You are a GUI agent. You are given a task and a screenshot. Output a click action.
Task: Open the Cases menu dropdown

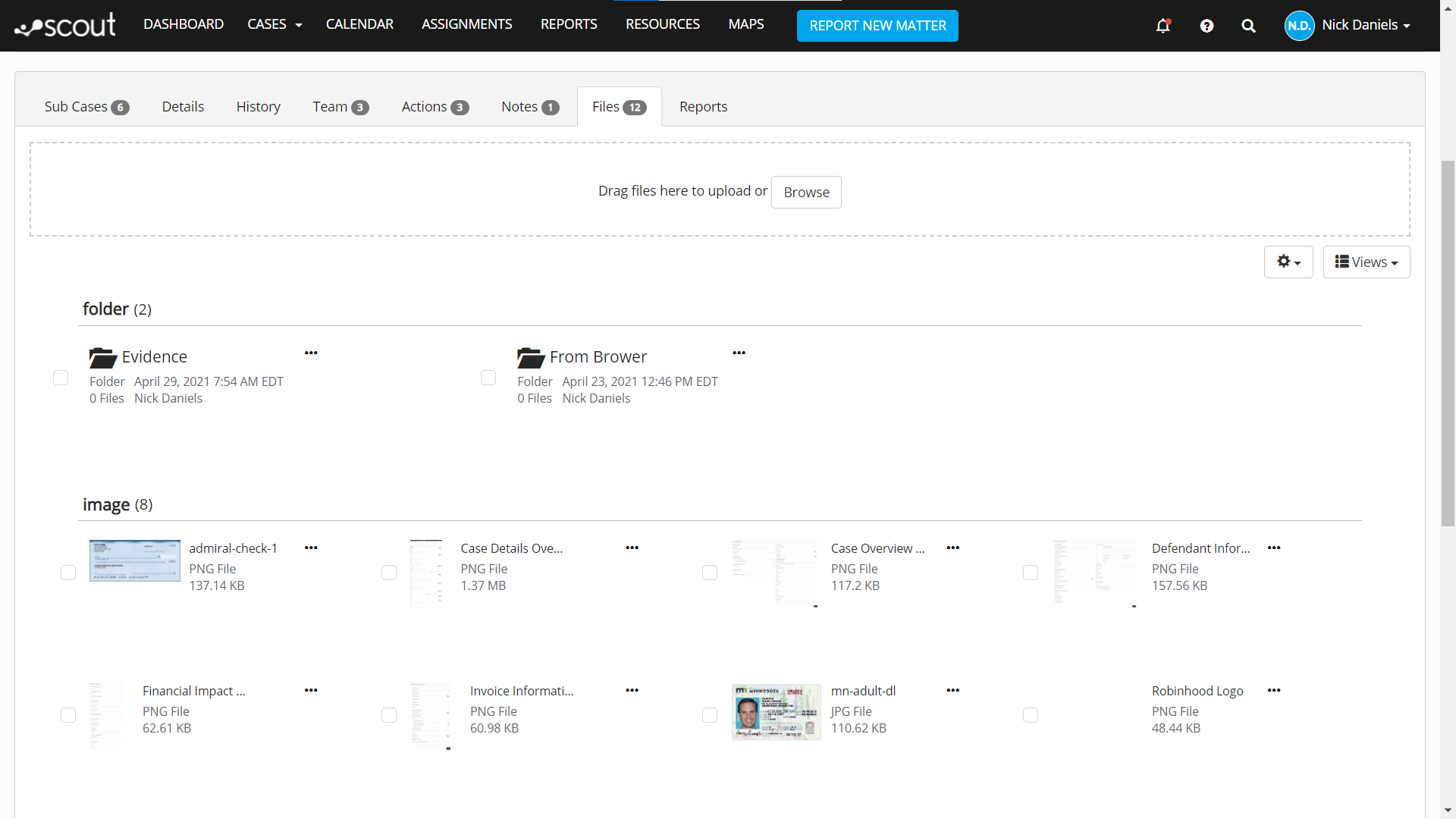[x=274, y=24]
